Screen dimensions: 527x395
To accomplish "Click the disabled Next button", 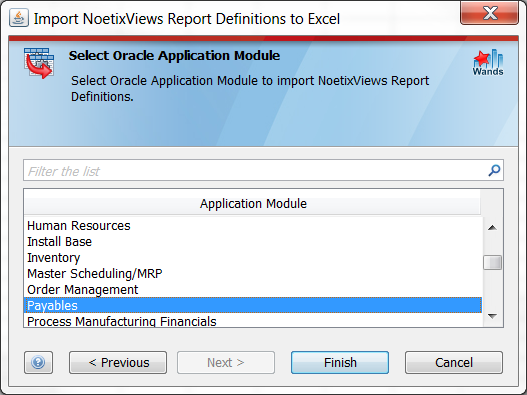I will point(226,362).
